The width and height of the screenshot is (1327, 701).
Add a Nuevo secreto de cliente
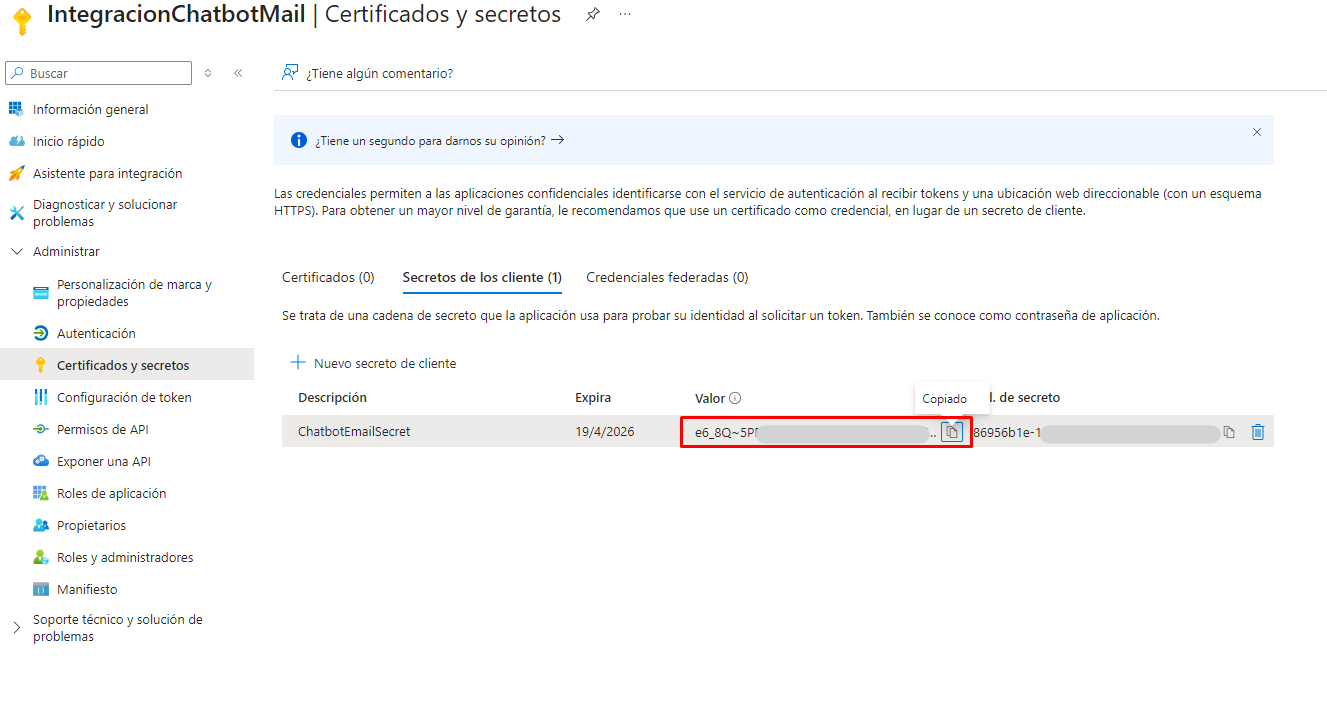373,363
